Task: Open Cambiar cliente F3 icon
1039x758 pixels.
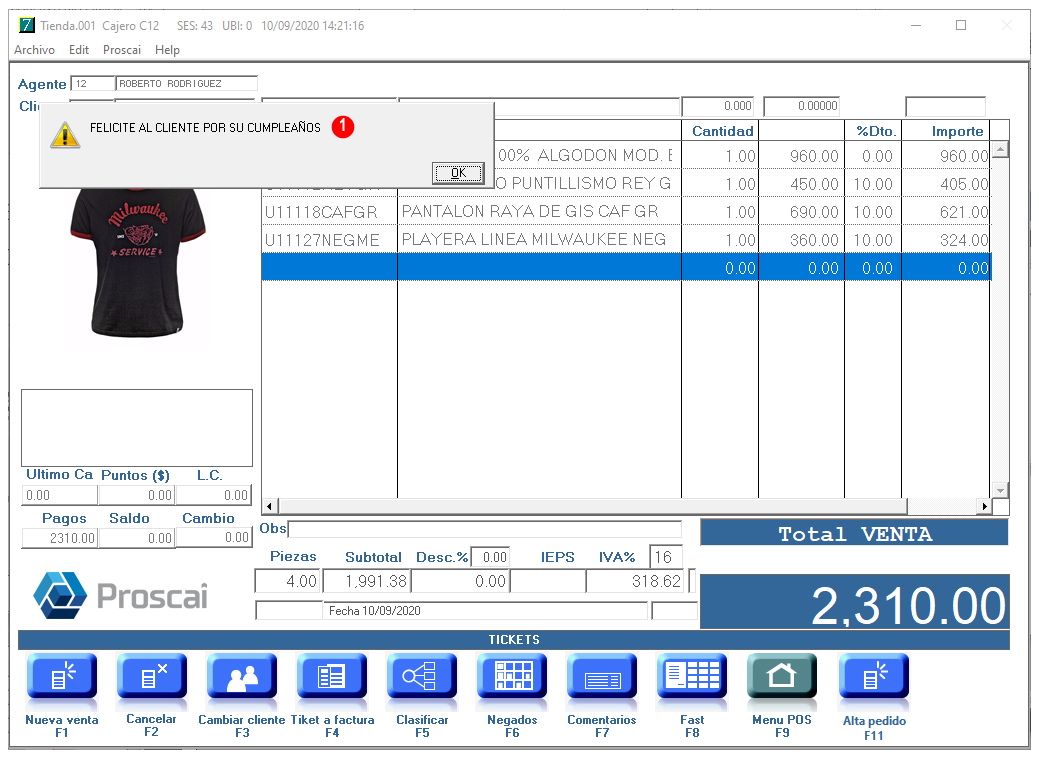Action: click(x=242, y=677)
